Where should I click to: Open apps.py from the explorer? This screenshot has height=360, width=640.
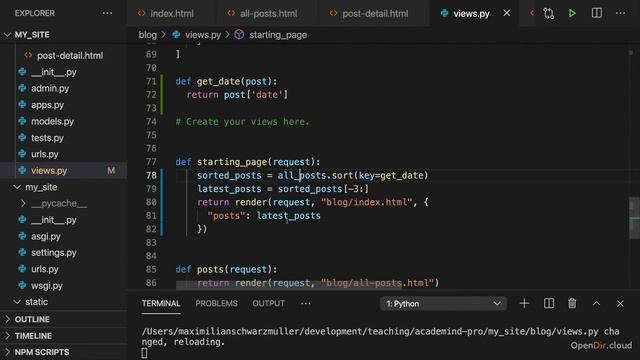64,104
